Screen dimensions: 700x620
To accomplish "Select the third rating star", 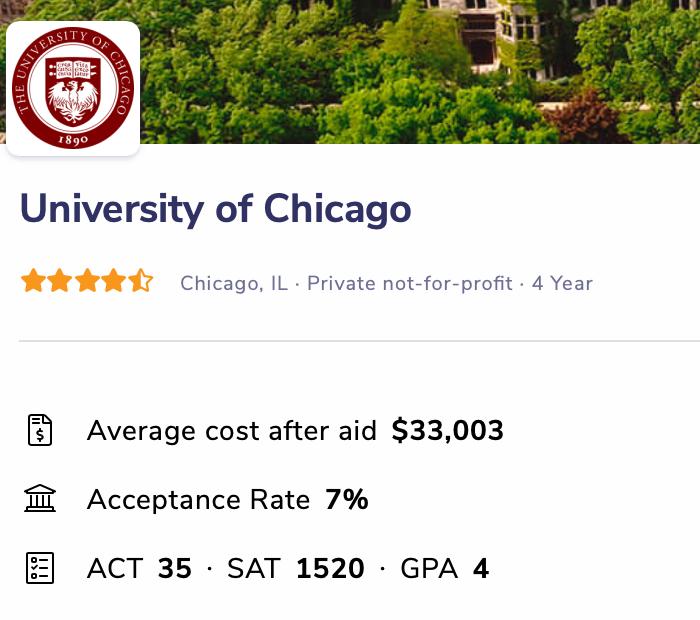I will (x=87, y=282).
